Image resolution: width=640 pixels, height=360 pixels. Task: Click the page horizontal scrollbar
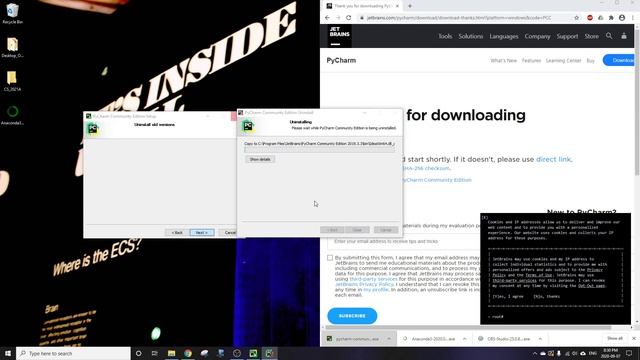[x=469, y=327]
